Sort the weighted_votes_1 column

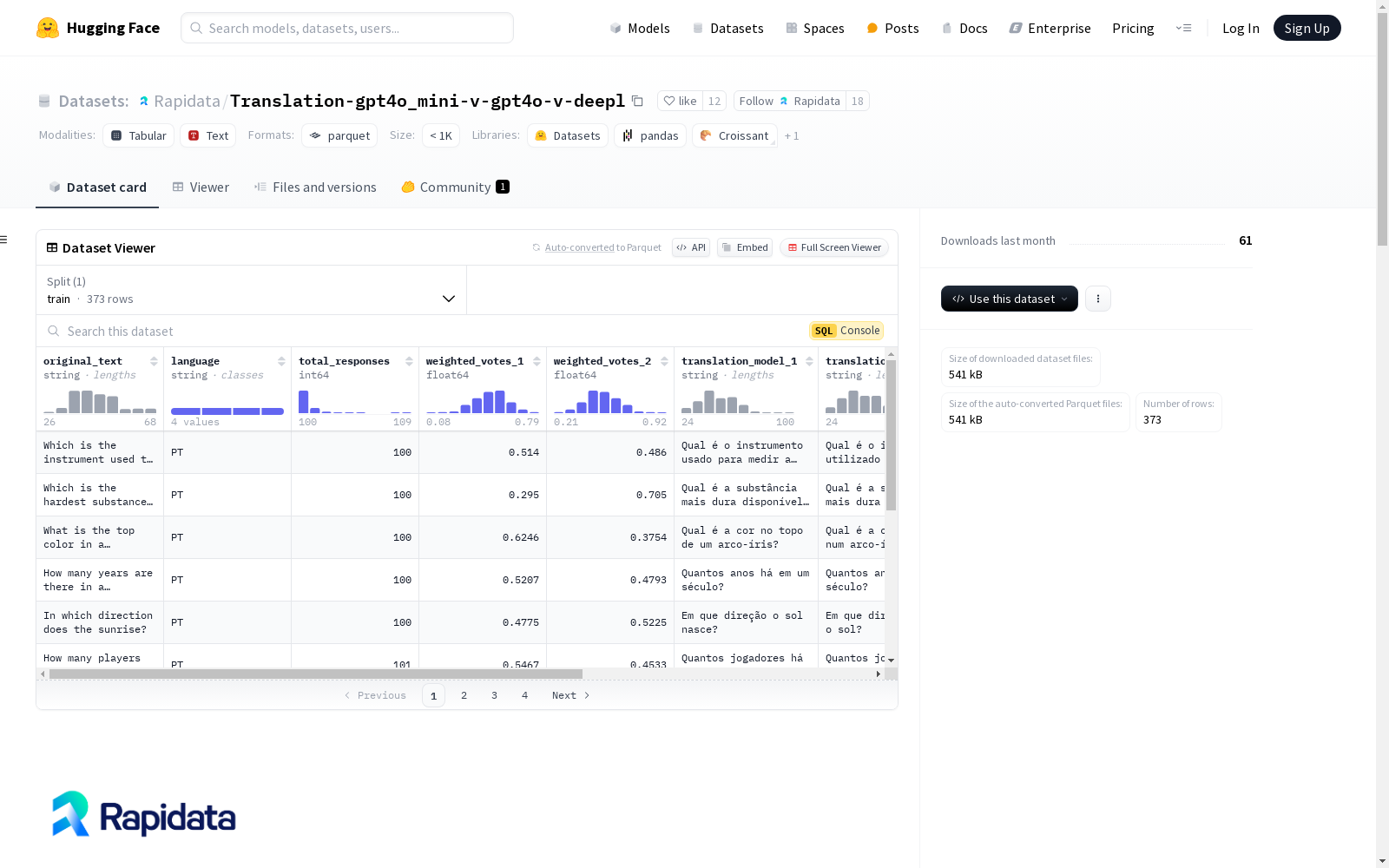537,361
